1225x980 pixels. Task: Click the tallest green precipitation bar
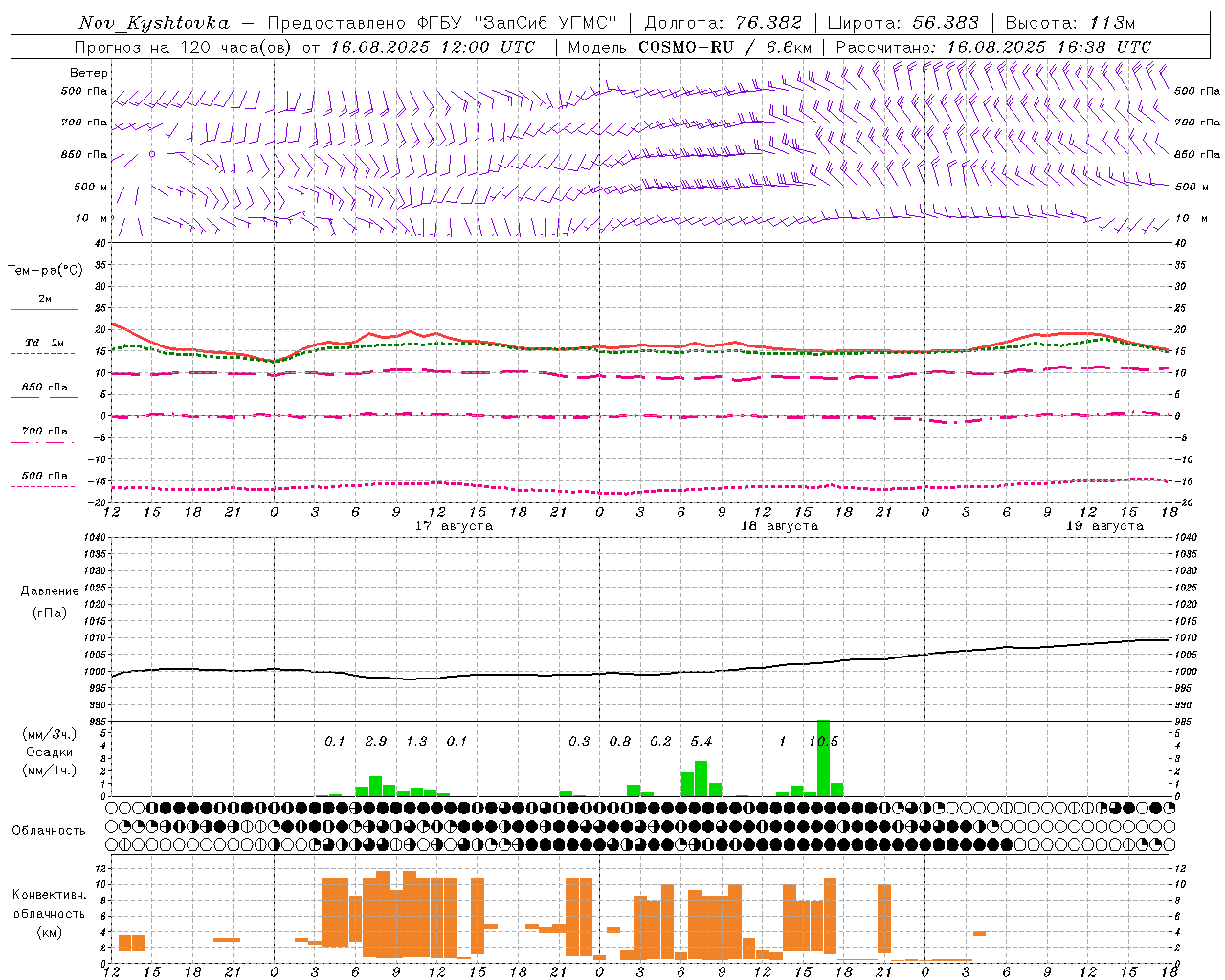824,758
